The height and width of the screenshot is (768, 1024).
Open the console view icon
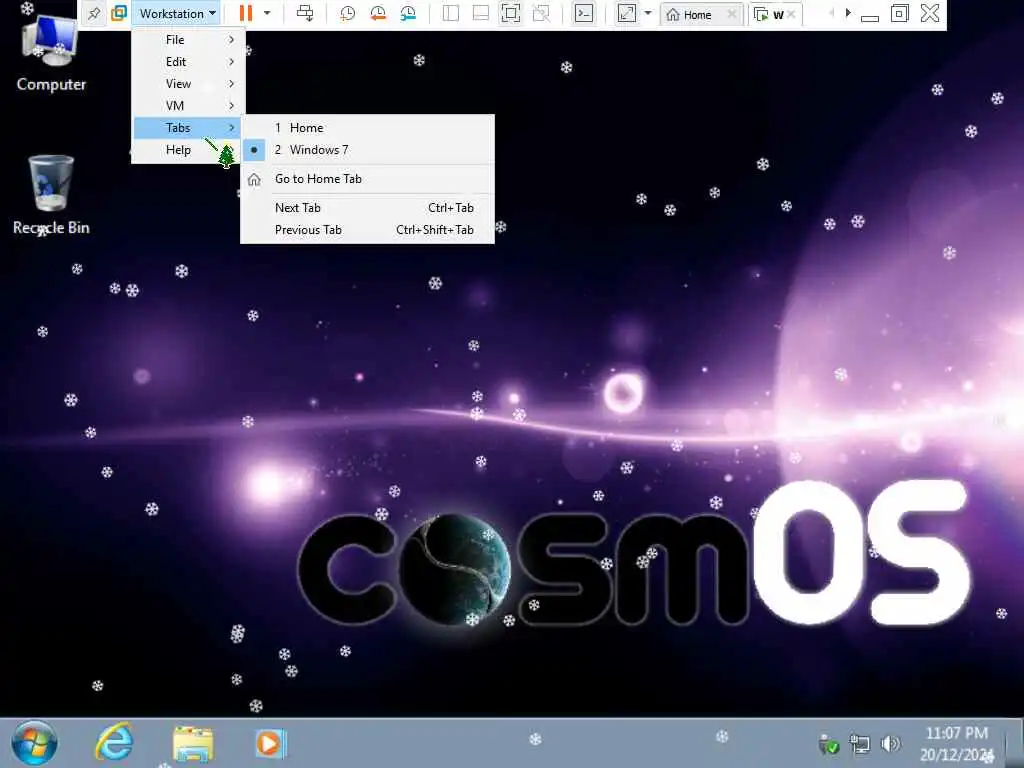click(584, 13)
